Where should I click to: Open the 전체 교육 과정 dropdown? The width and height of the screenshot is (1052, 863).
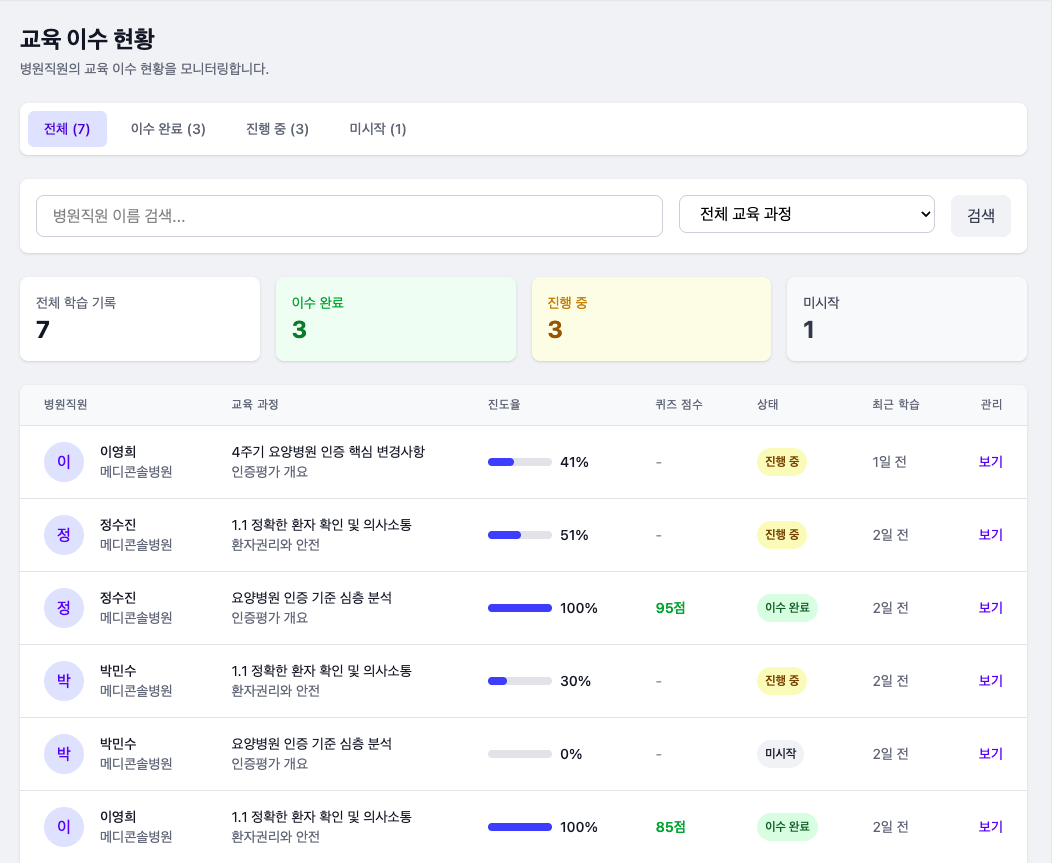(806, 214)
